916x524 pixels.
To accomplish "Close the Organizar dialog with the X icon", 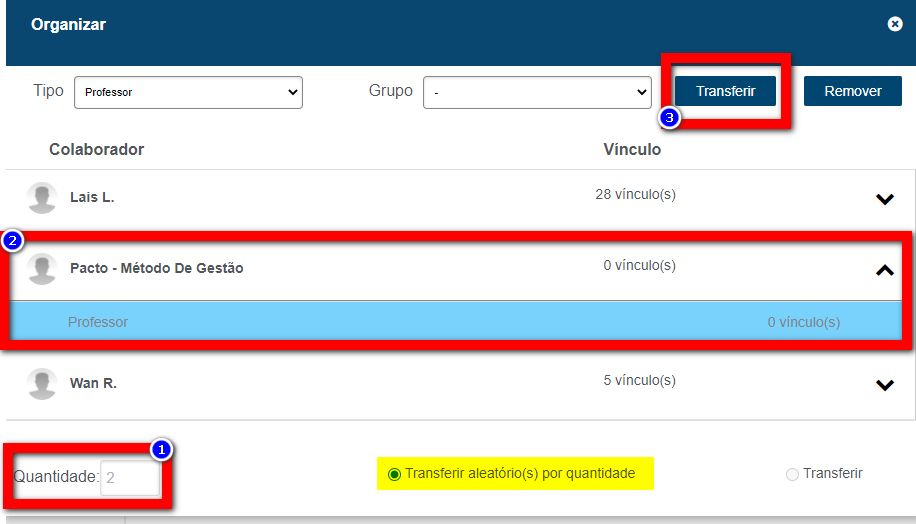I will (895, 24).
